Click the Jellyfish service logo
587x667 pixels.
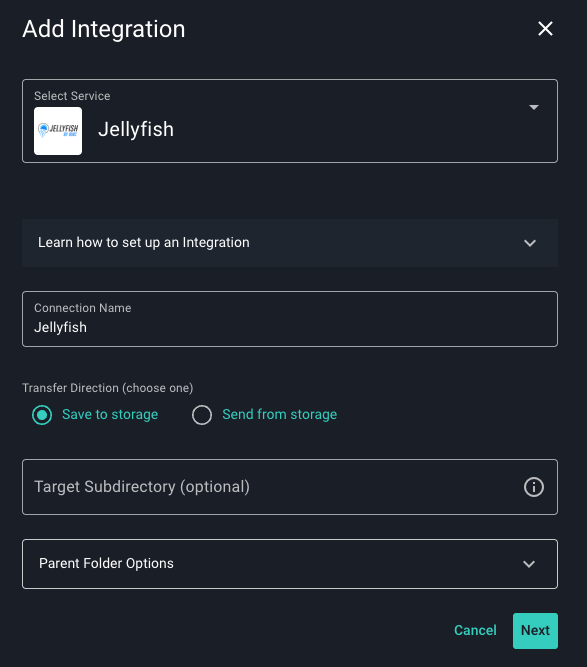[x=58, y=131]
